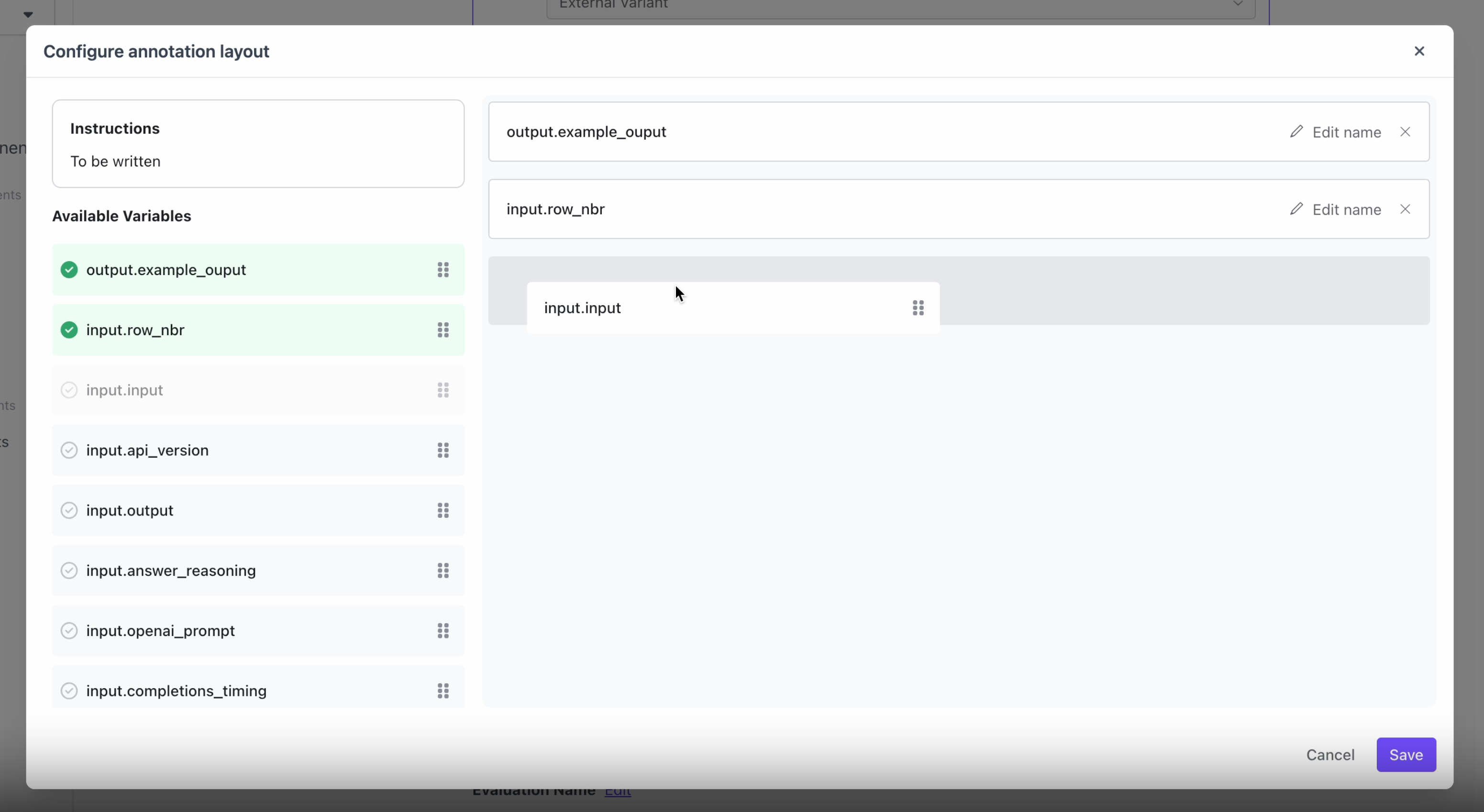Cancel the layout configuration
Viewport: 1484px width, 812px height.
point(1329,755)
